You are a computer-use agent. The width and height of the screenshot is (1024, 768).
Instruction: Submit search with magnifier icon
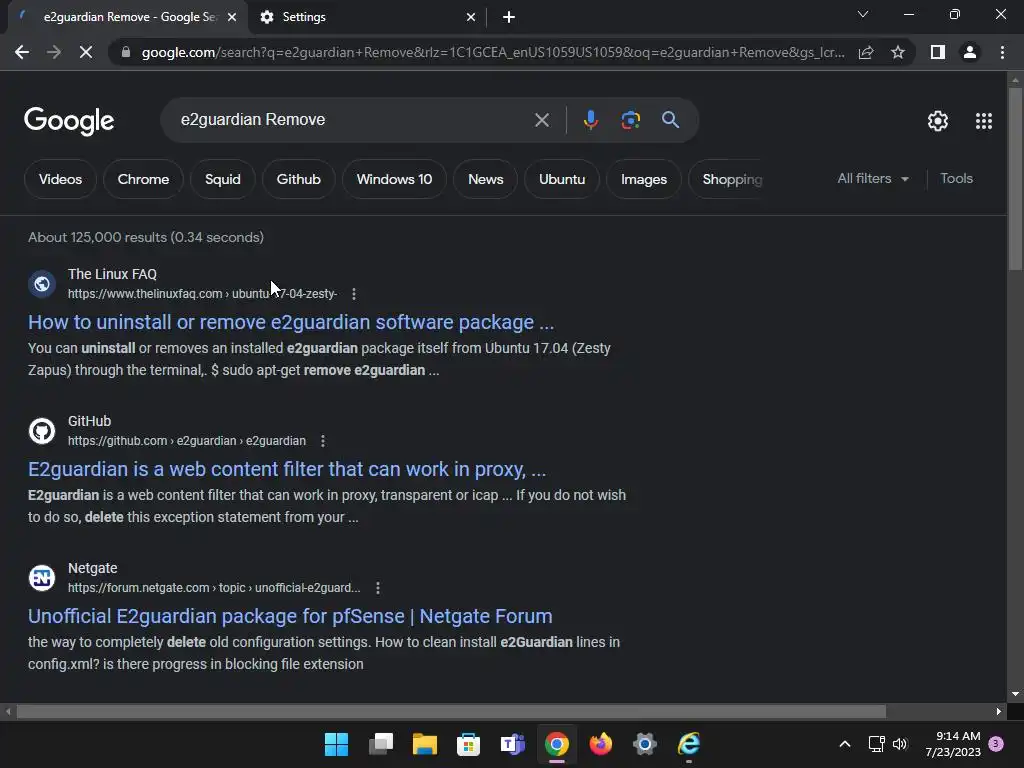click(x=670, y=120)
